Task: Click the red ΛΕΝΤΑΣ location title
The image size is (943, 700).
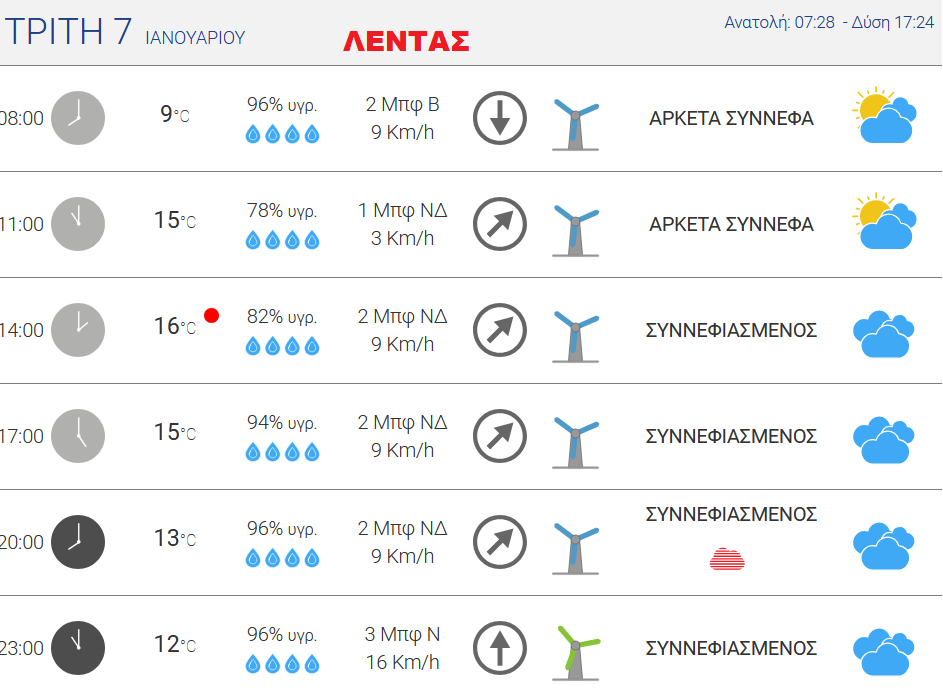Action: (x=405, y=41)
